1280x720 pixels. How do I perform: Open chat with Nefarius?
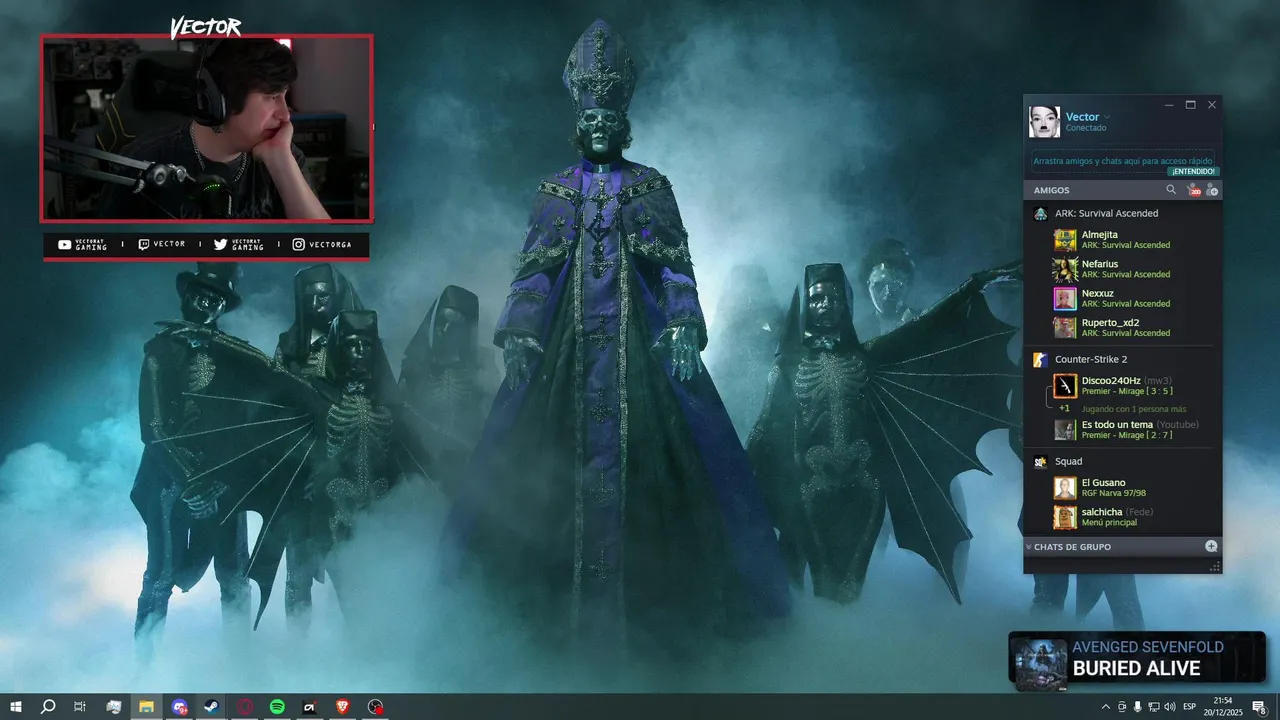(1123, 269)
